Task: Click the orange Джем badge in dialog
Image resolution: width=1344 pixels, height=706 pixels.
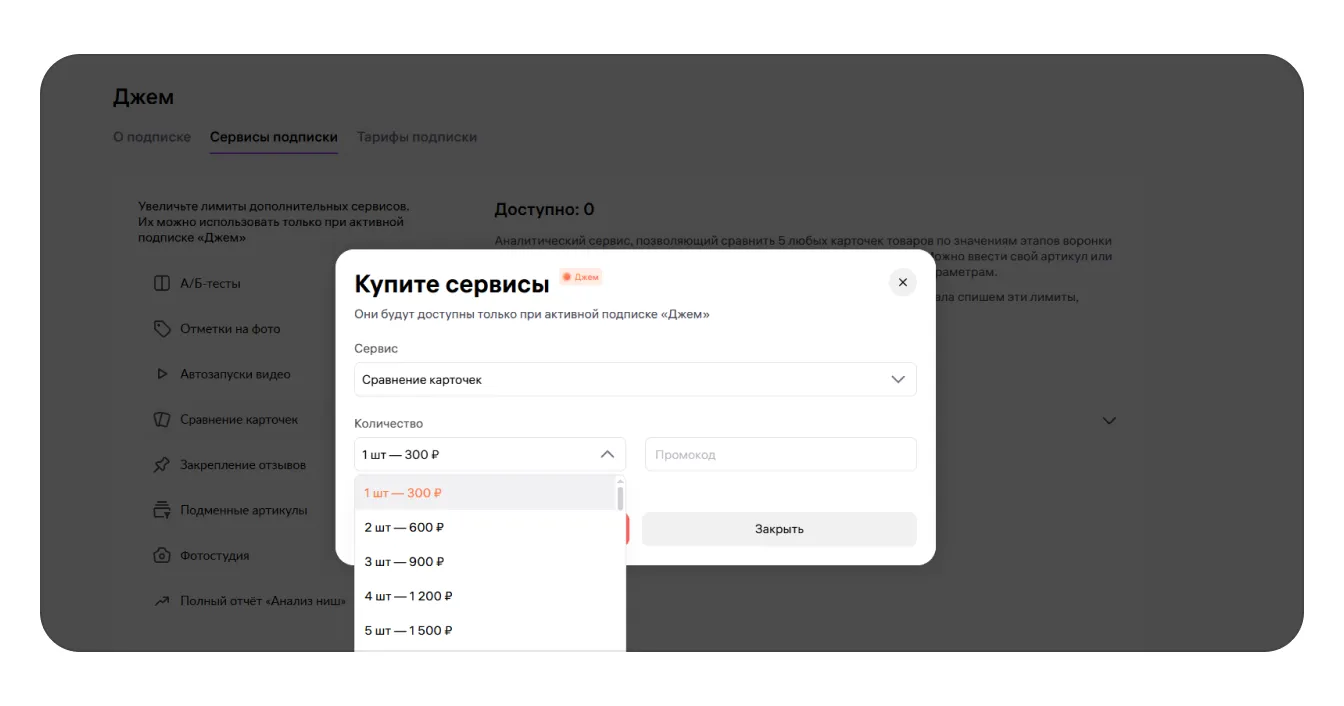Action: click(x=581, y=277)
